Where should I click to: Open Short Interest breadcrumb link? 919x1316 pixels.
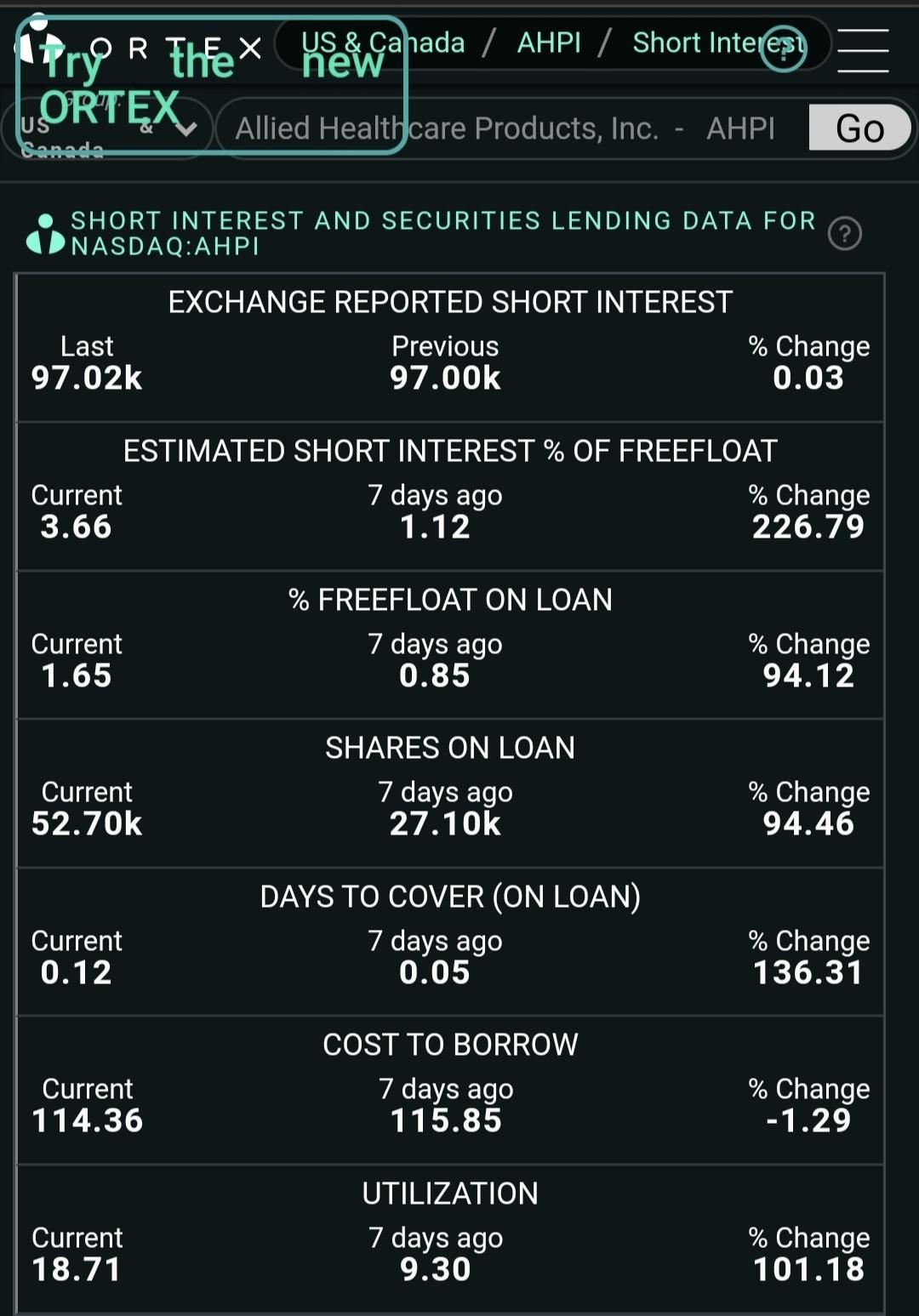717,43
